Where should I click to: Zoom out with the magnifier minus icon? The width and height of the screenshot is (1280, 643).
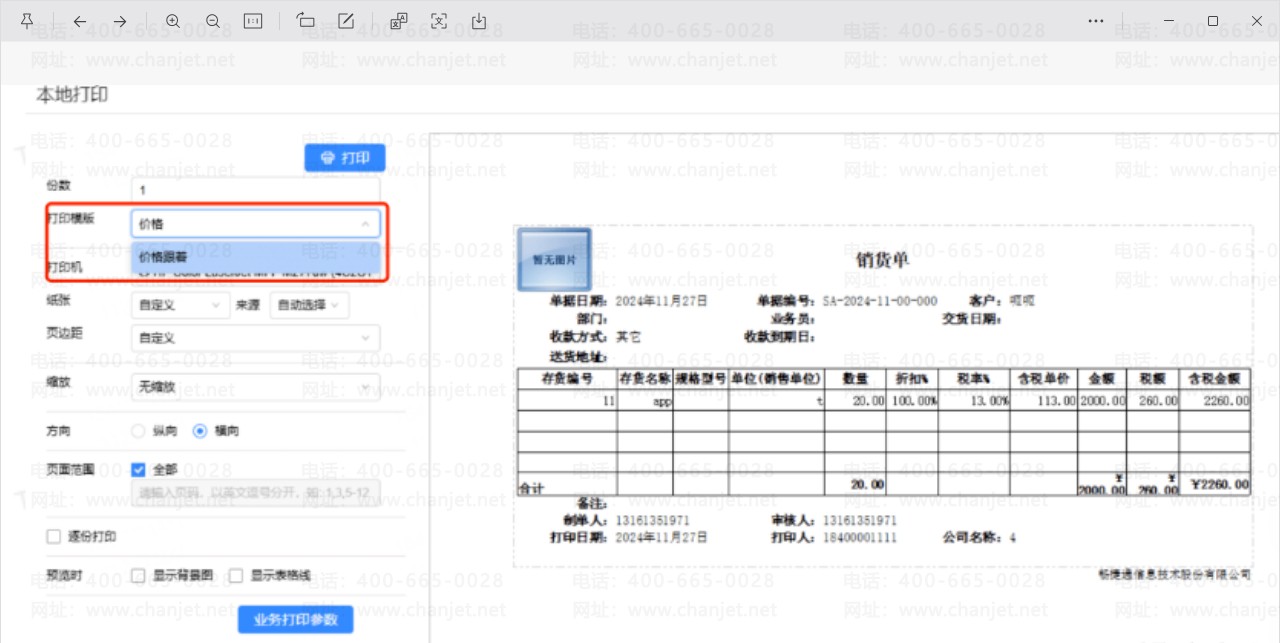(213, 20)
